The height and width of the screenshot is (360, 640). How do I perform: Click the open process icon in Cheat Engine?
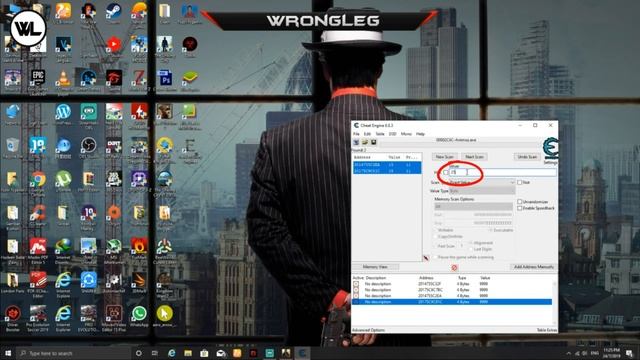pos(356,142)
